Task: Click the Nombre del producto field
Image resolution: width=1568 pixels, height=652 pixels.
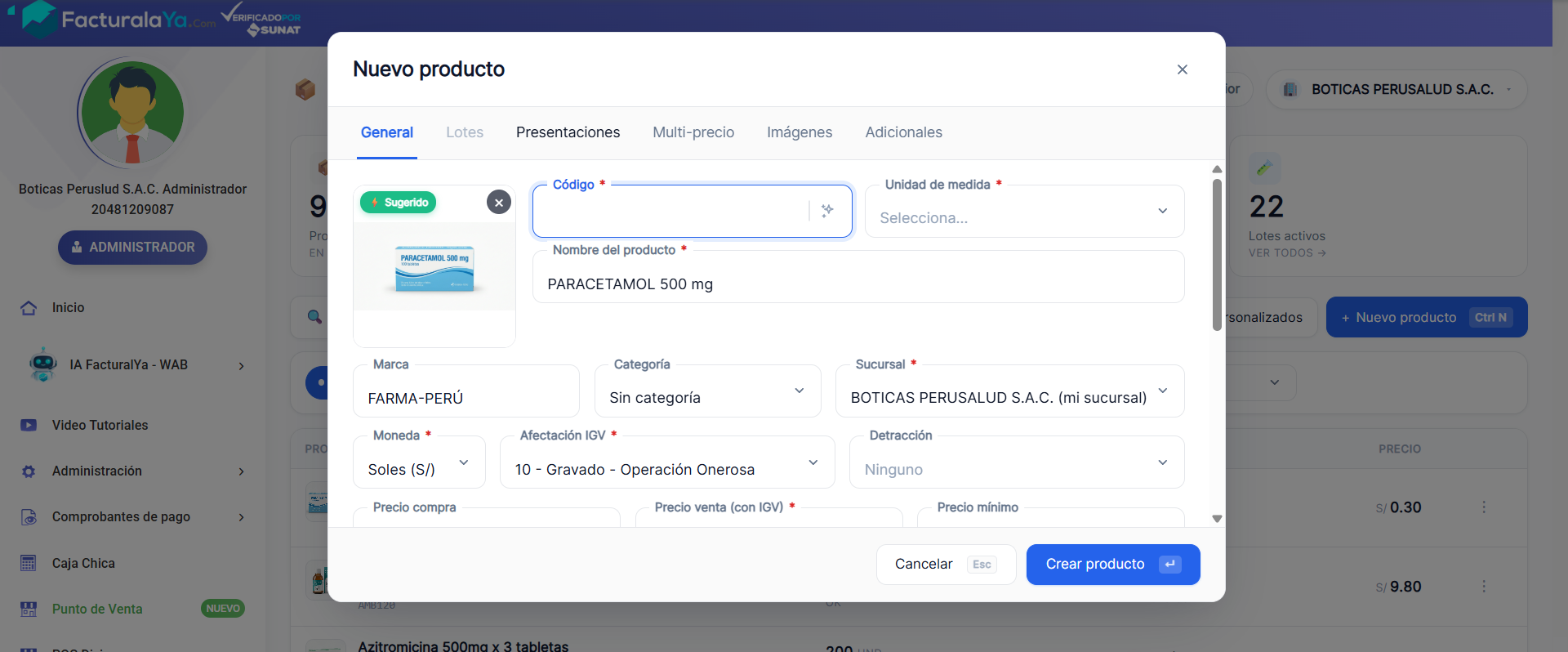Action: (858, 277)
